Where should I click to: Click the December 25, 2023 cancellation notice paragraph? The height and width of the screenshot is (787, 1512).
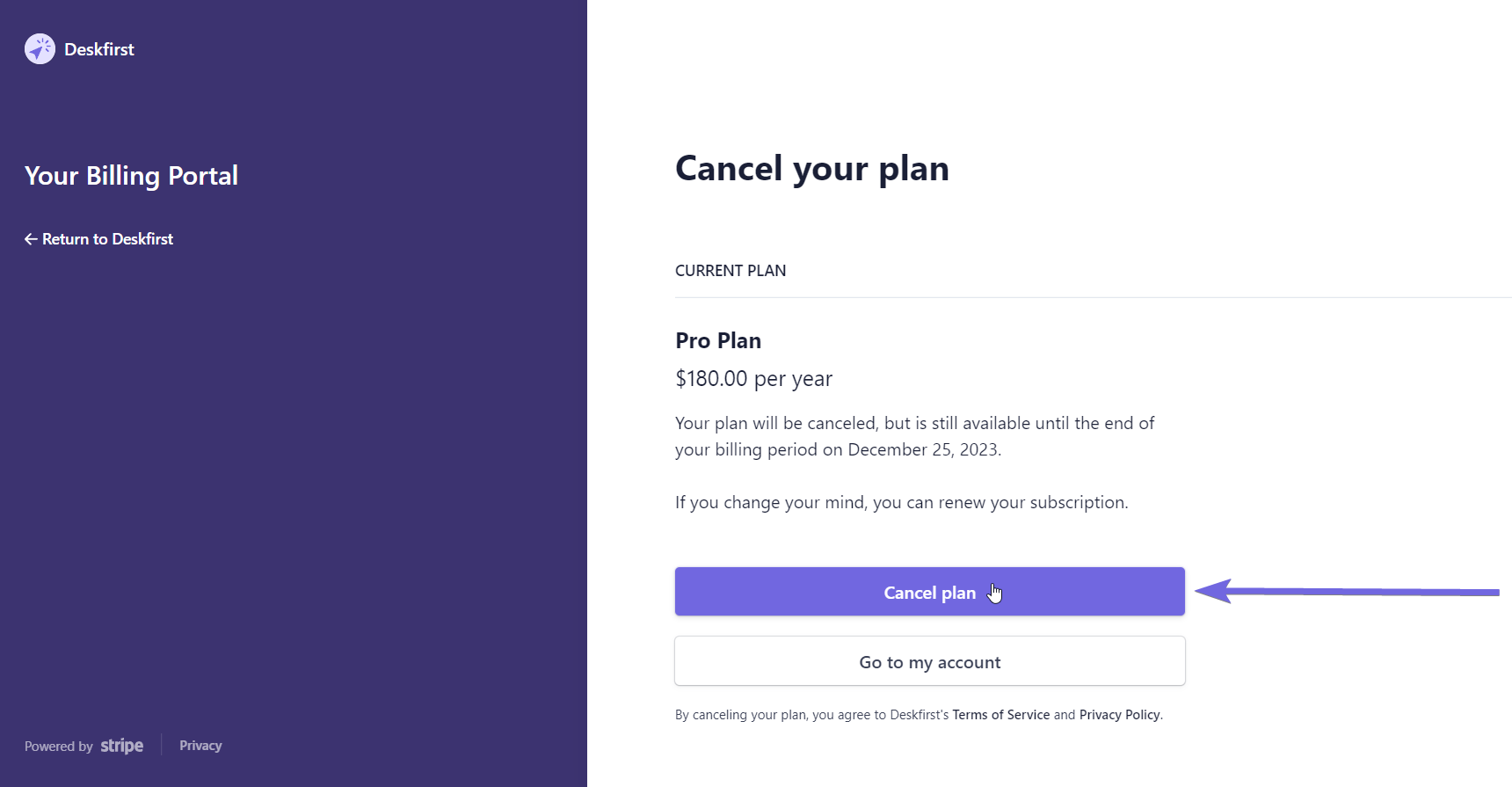tap(914, 436)
